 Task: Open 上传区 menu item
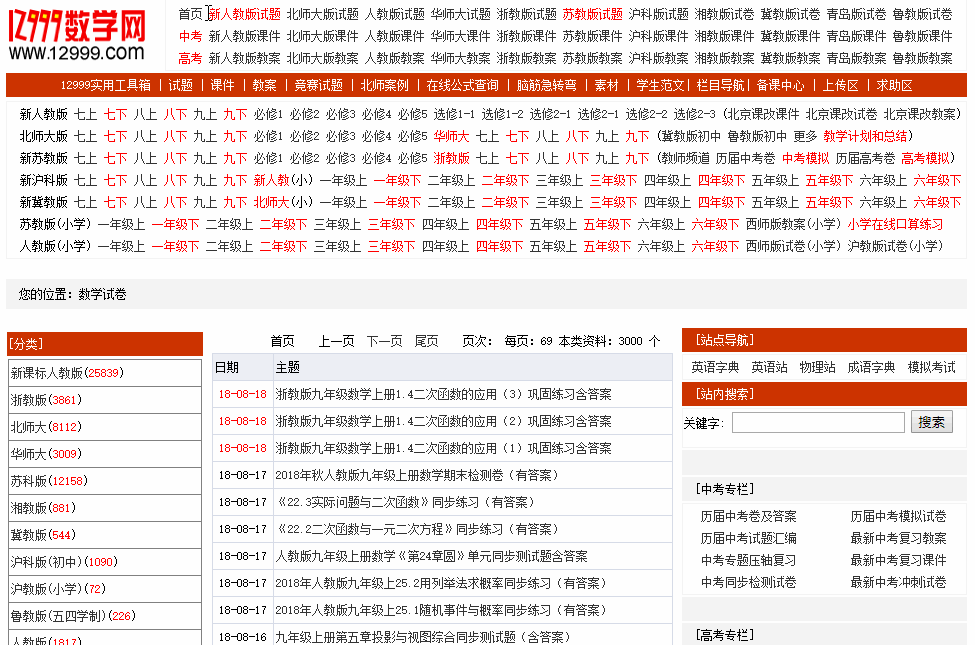pyautogui.click(x=840, y=85)
